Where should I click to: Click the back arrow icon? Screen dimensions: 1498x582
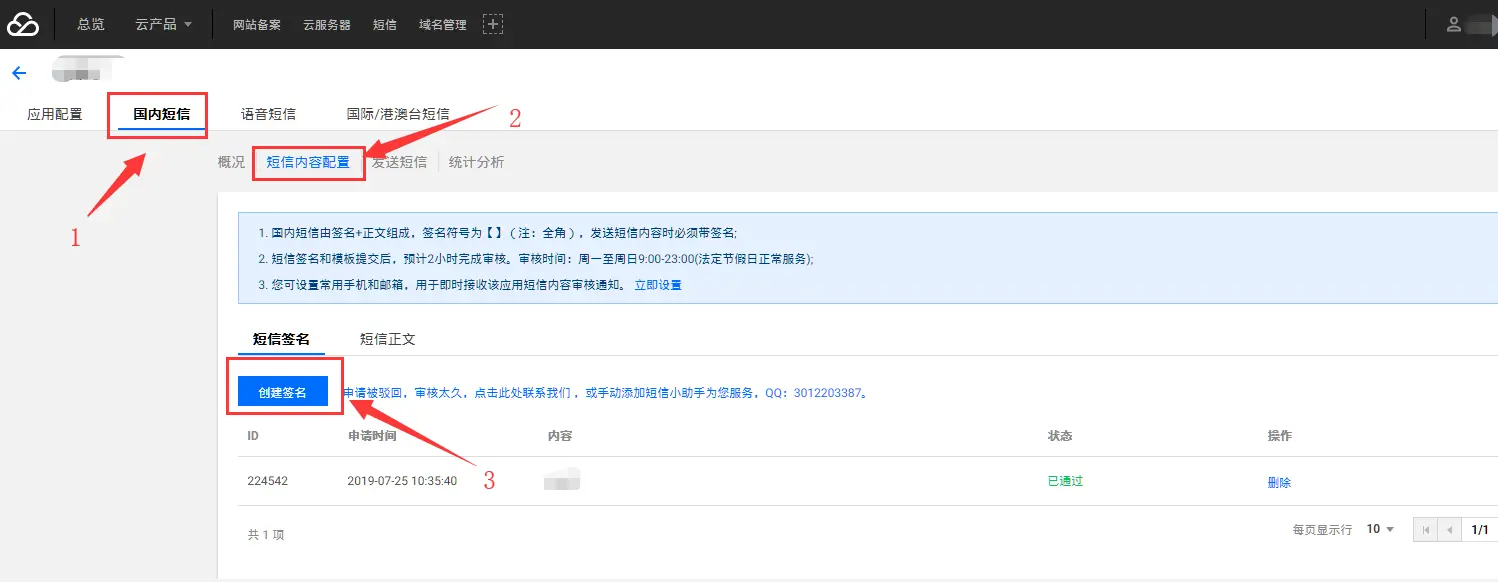[18, 73]
